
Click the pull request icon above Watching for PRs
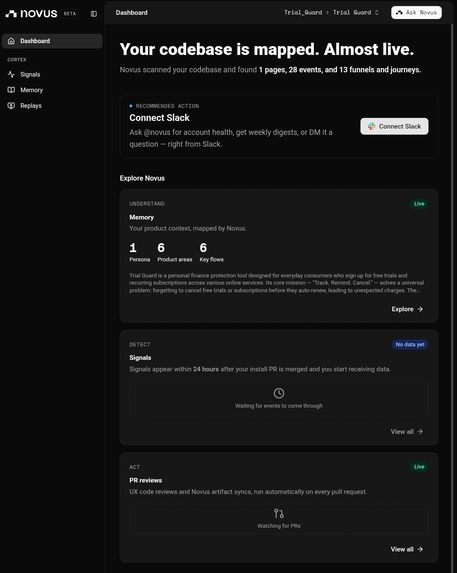click(x=279, y=513)
